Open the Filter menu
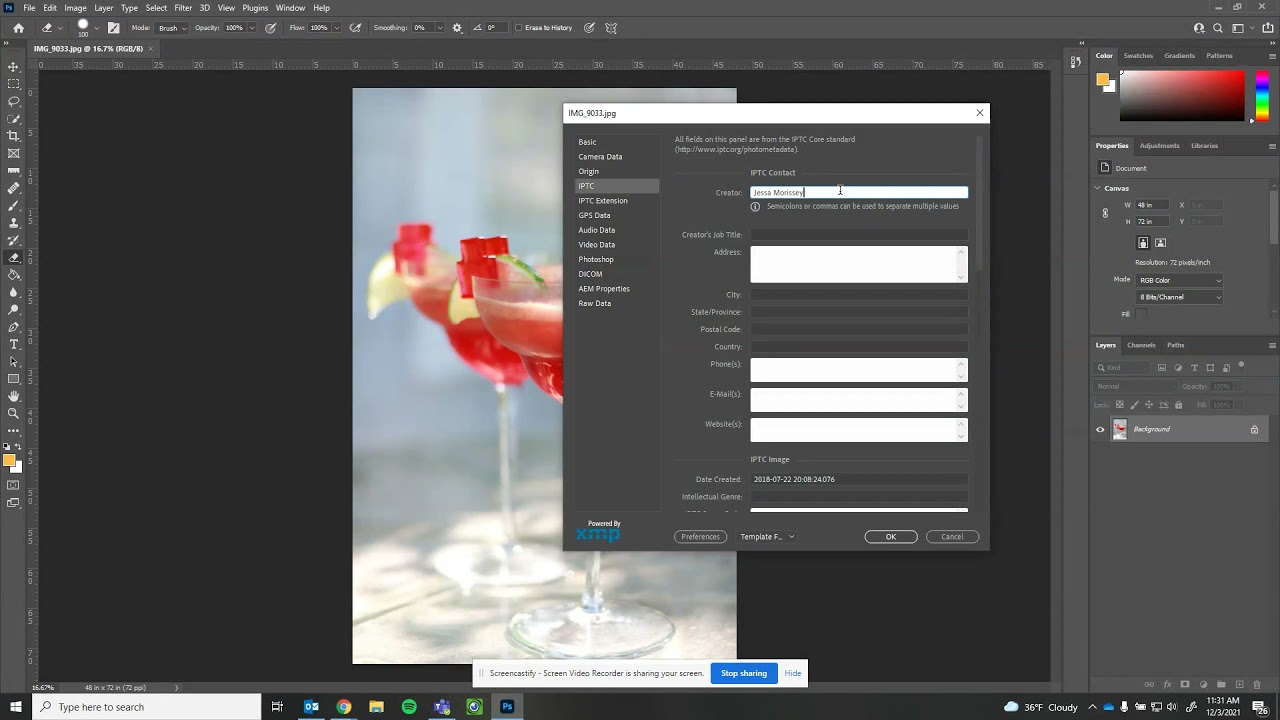This screenshot has height=720, width=1280. 183,8
